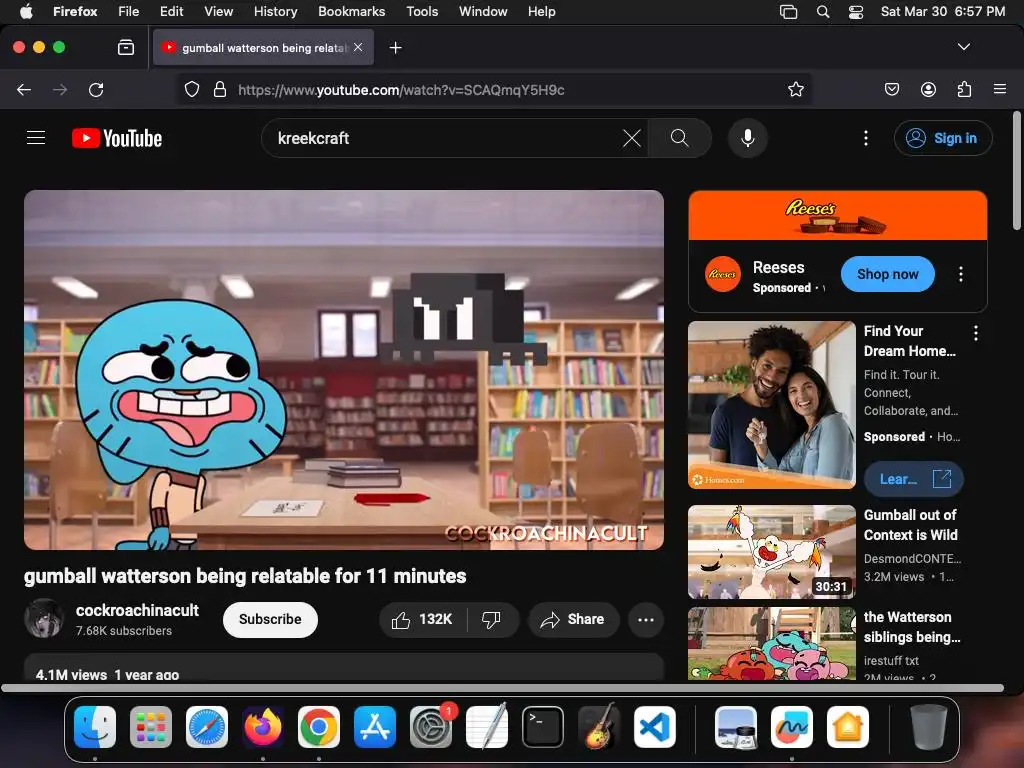
Task: Save page to Pocket
Action: coord(892,89)
